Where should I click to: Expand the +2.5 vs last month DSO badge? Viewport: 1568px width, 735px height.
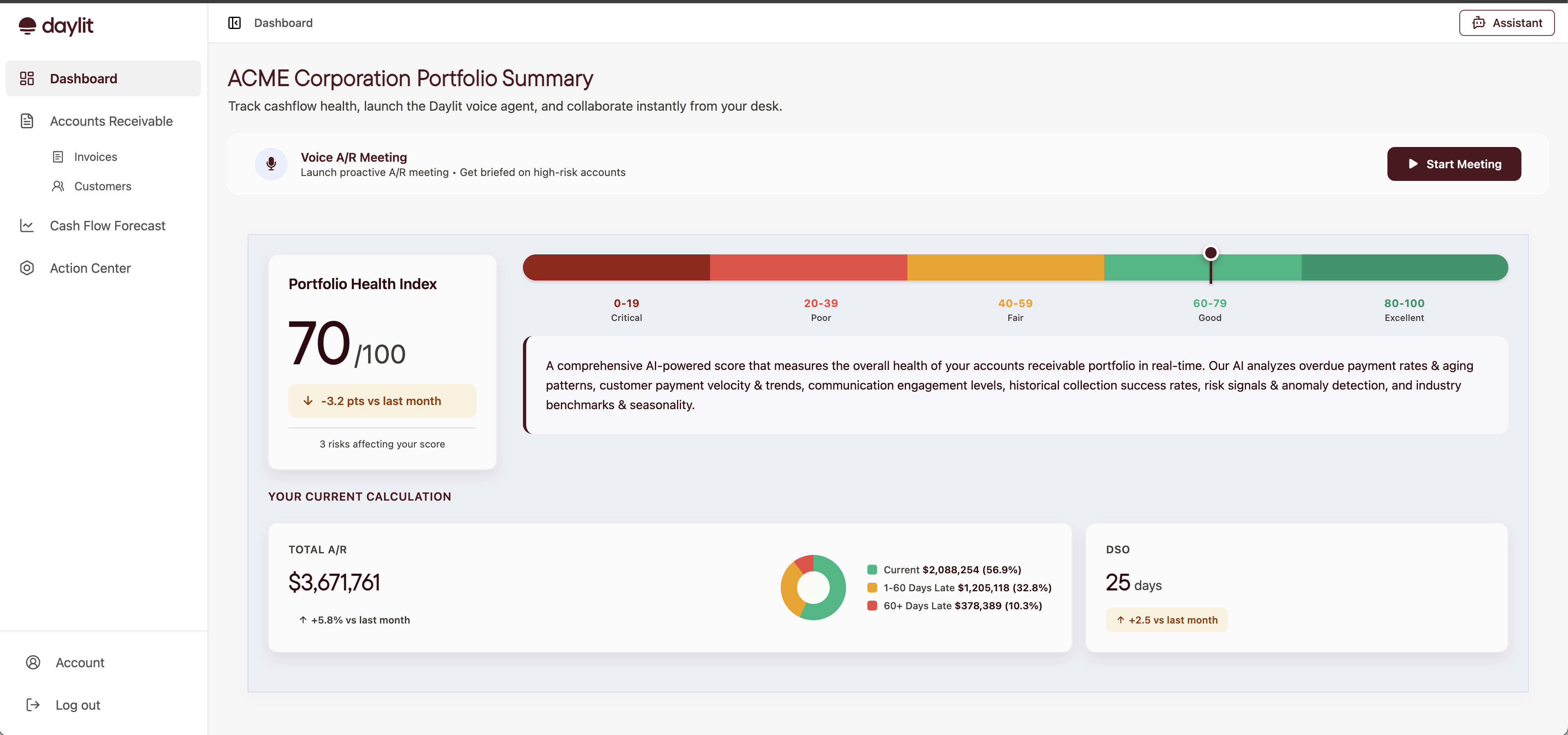pyautogui.click(x=1166, y=620)
